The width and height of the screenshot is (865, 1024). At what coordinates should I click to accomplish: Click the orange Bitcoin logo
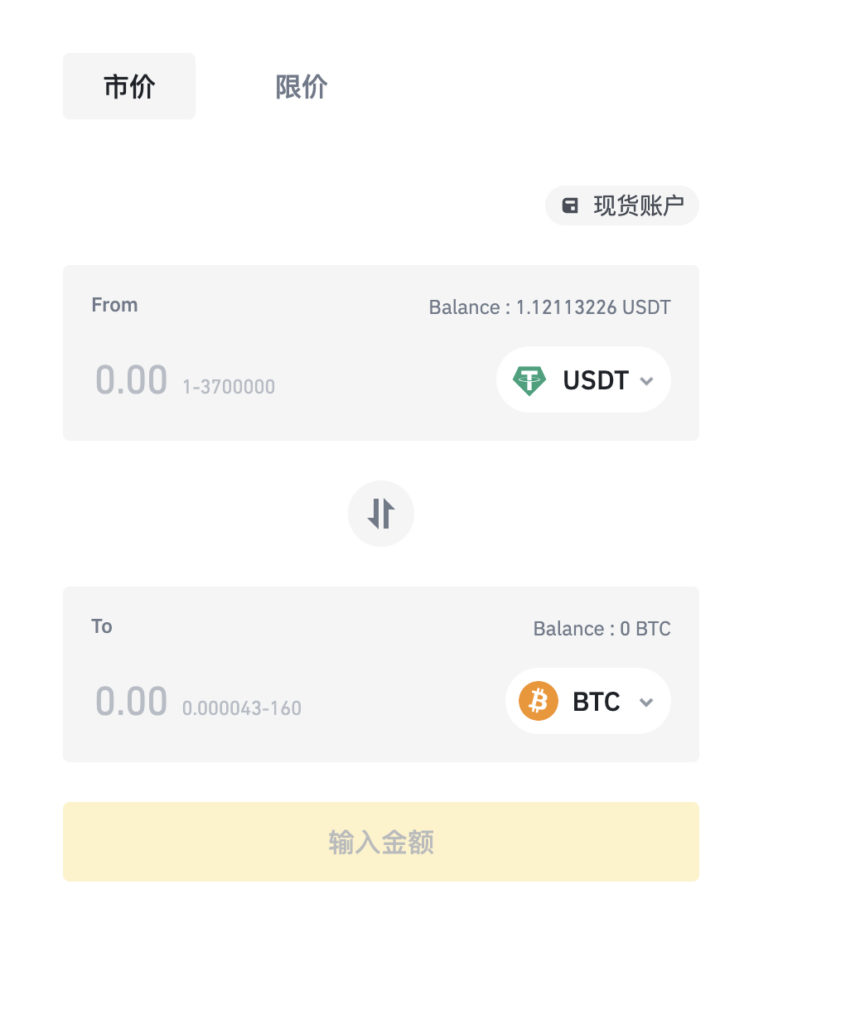[x=538, y=701]
